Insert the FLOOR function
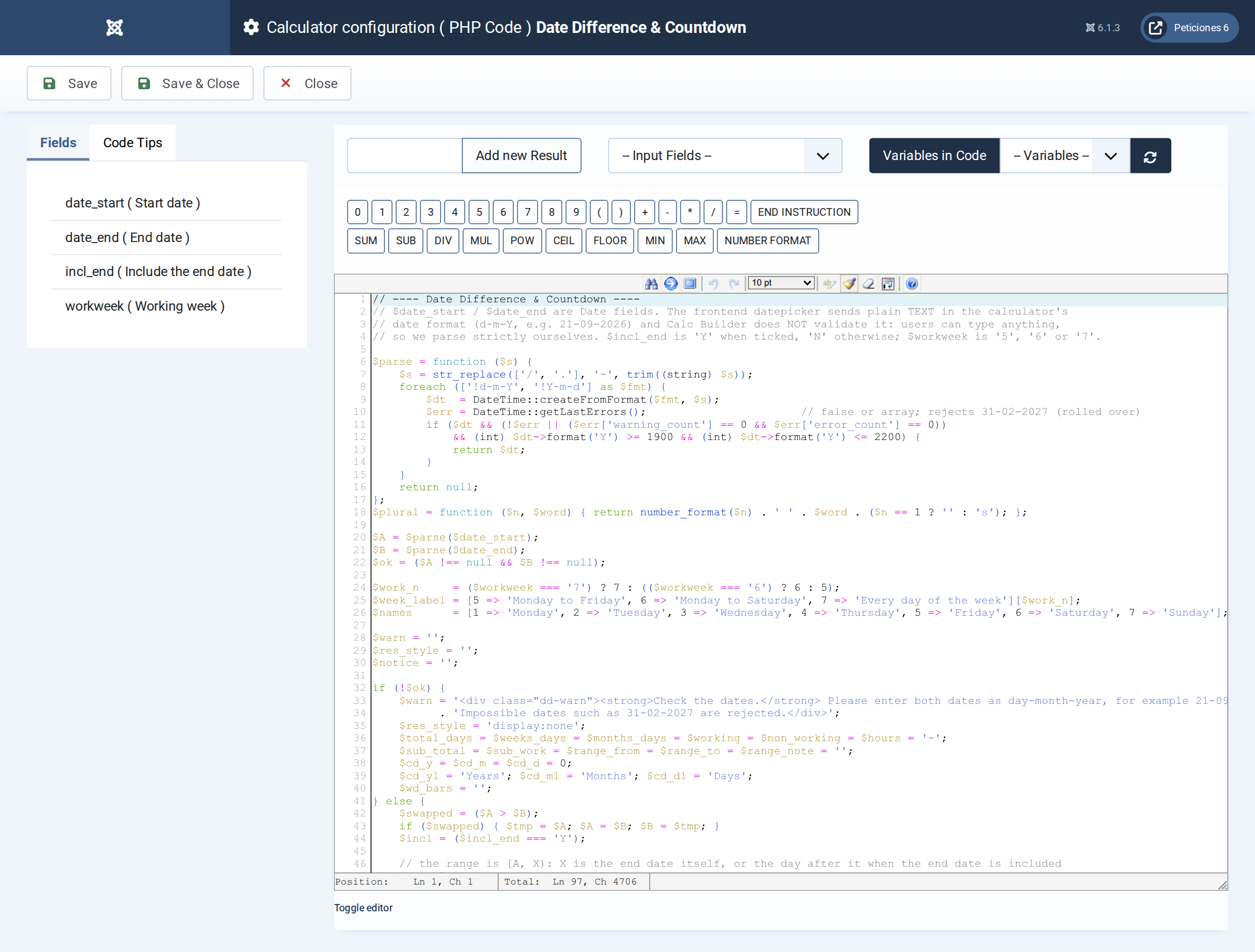 [x=610, y=240]
